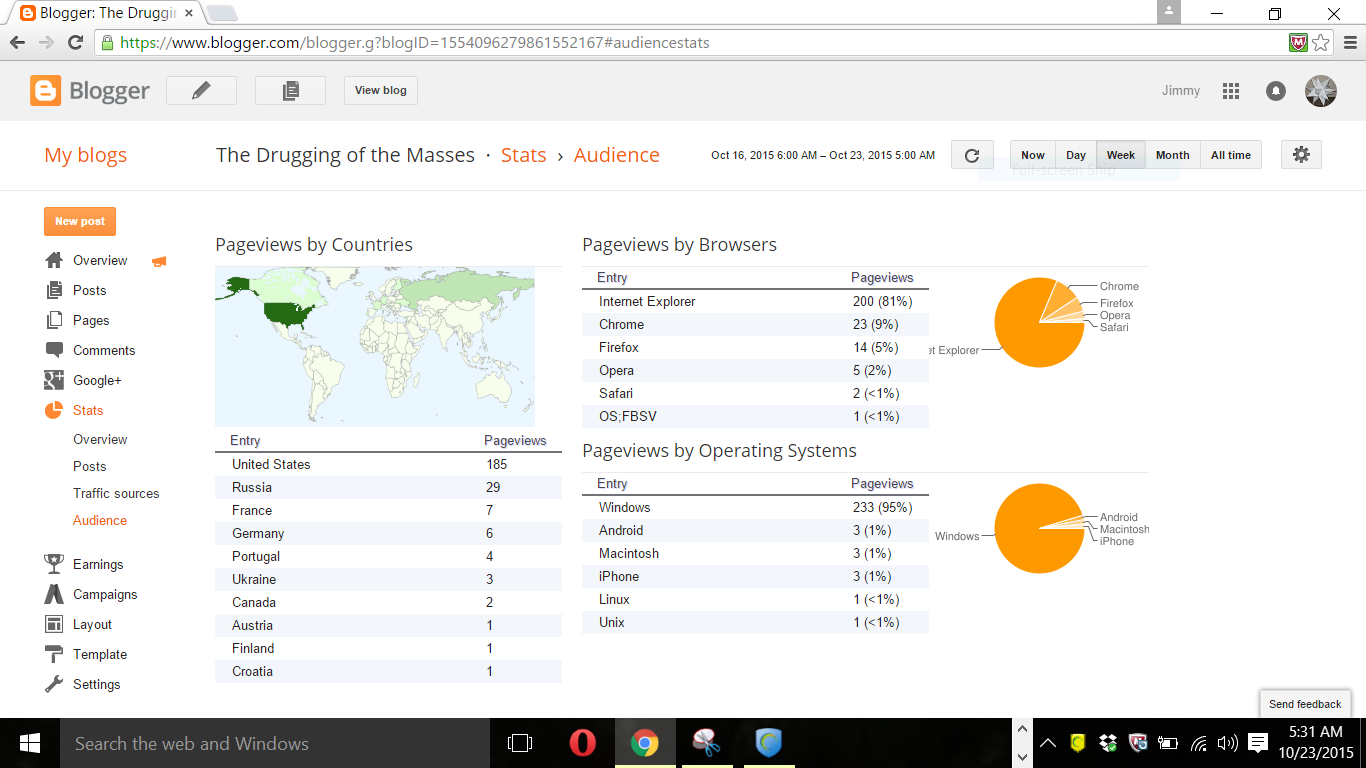Click Windows Start button
The image size is (1366, 768).
(29, 743)
